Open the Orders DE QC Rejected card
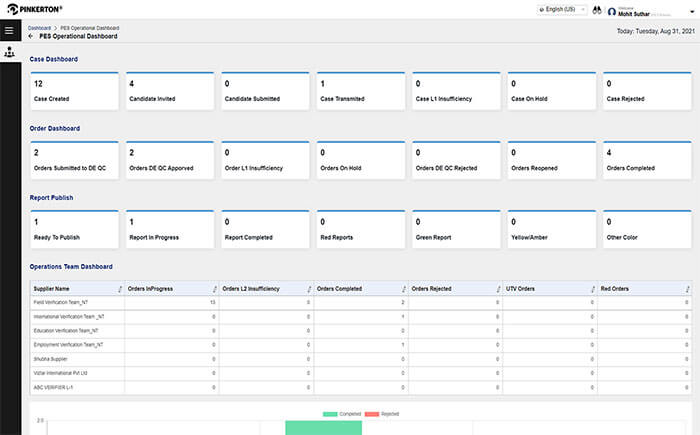Screen dimensions: 700x435 click(x=456, y=160)
